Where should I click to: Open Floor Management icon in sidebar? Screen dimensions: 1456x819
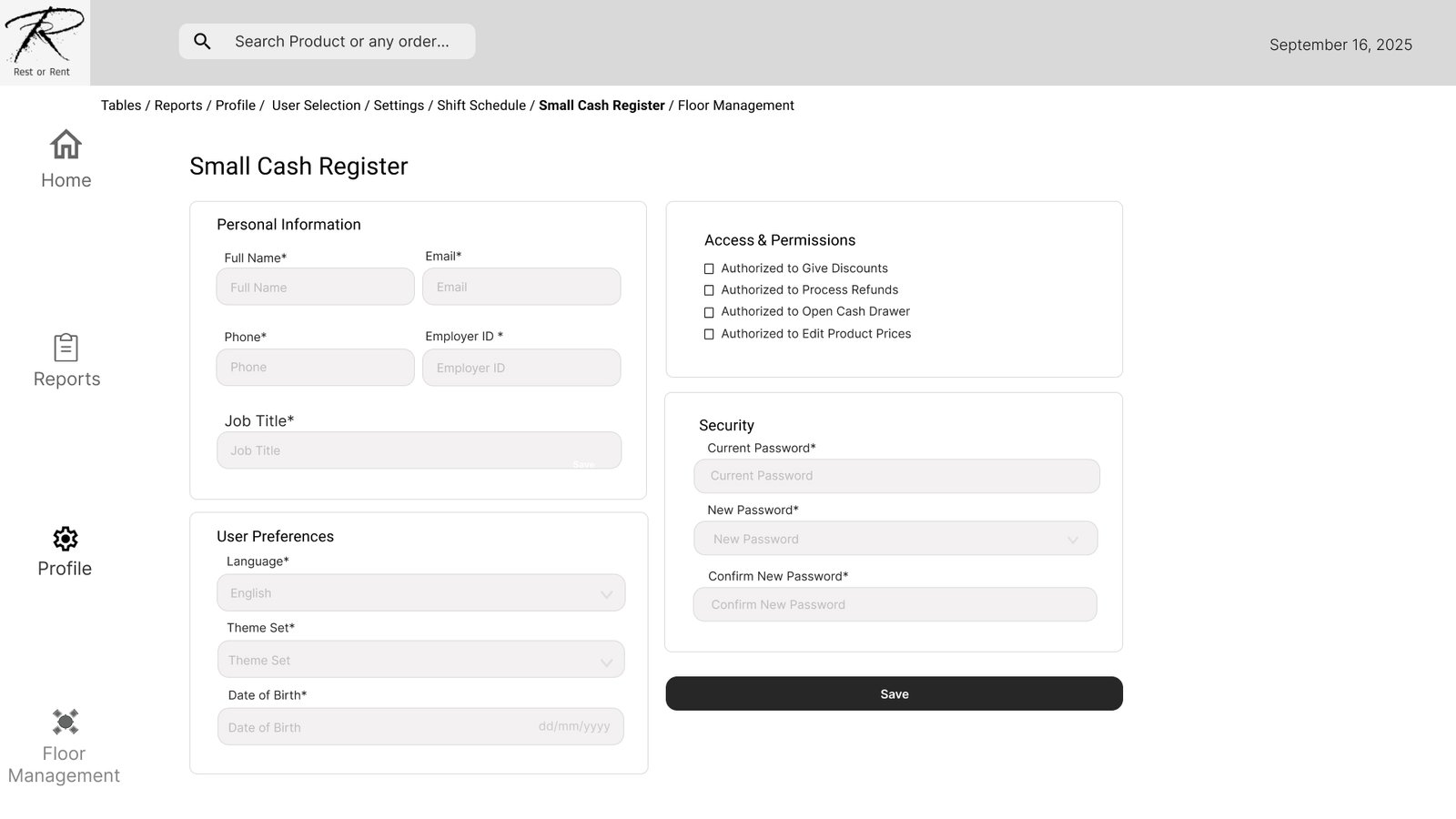point(66,722)
